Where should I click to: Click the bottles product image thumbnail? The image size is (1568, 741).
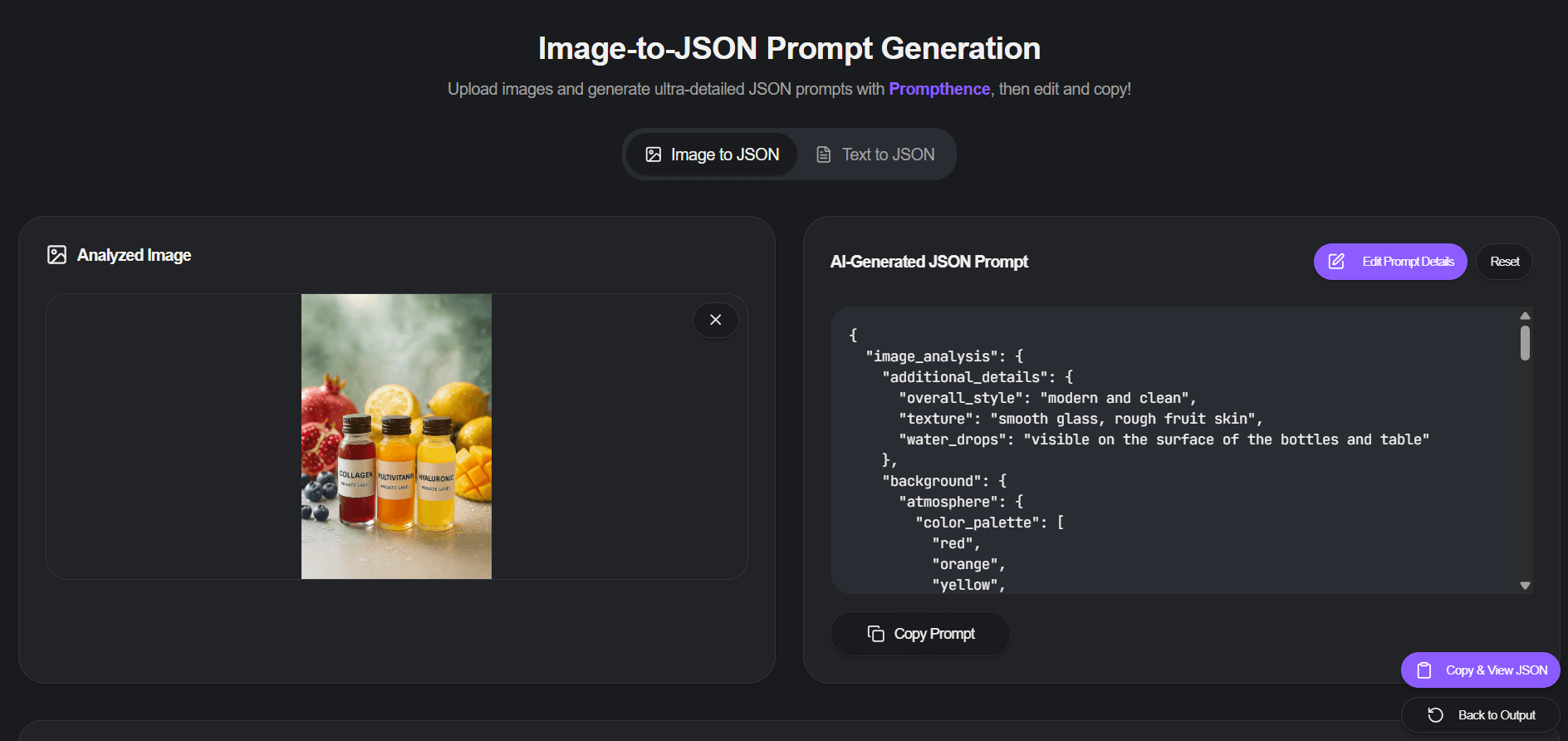(x=396, y=436)
